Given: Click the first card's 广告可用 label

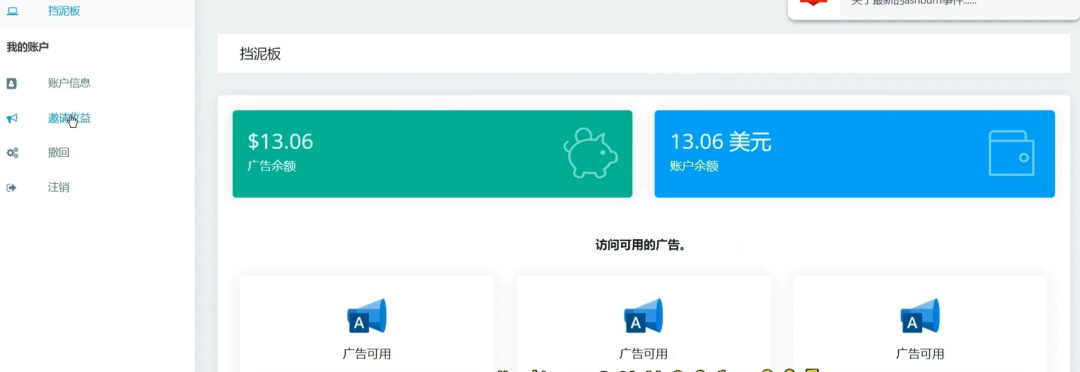Looking at the screenshot, I should (x=366, y=354).
